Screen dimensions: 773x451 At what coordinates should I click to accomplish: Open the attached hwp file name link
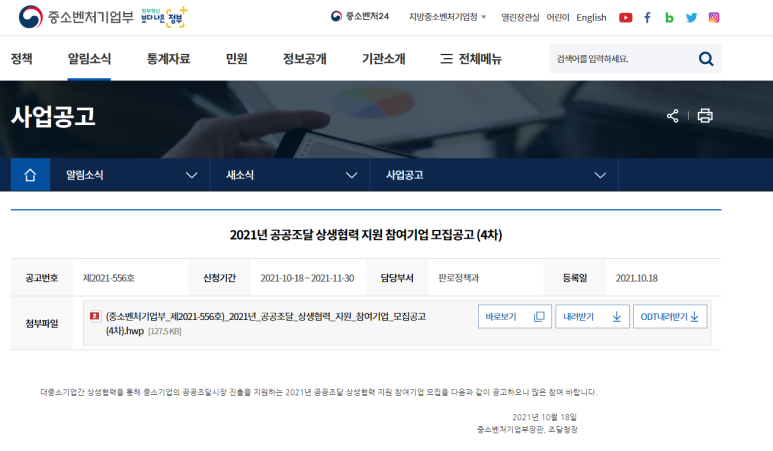(266, 323)
